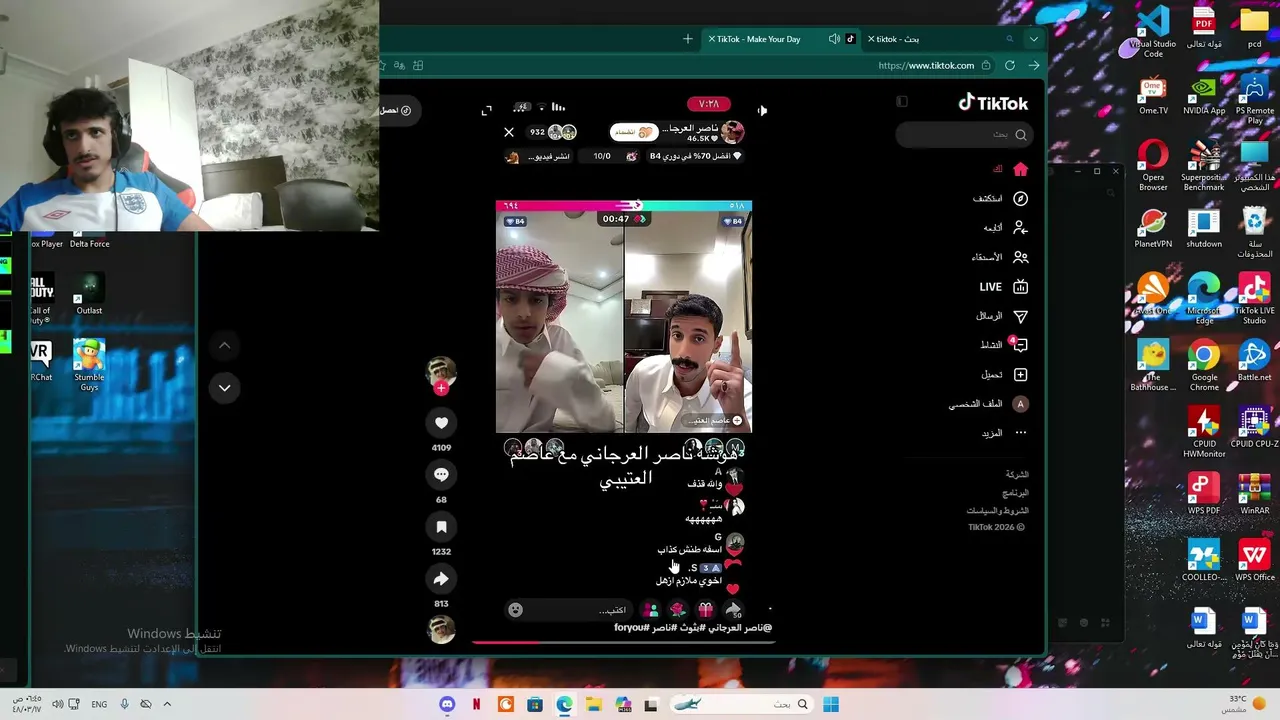Click the video progress bar
This screenshot has height=720, width=1280.
[x=624, y=642]
